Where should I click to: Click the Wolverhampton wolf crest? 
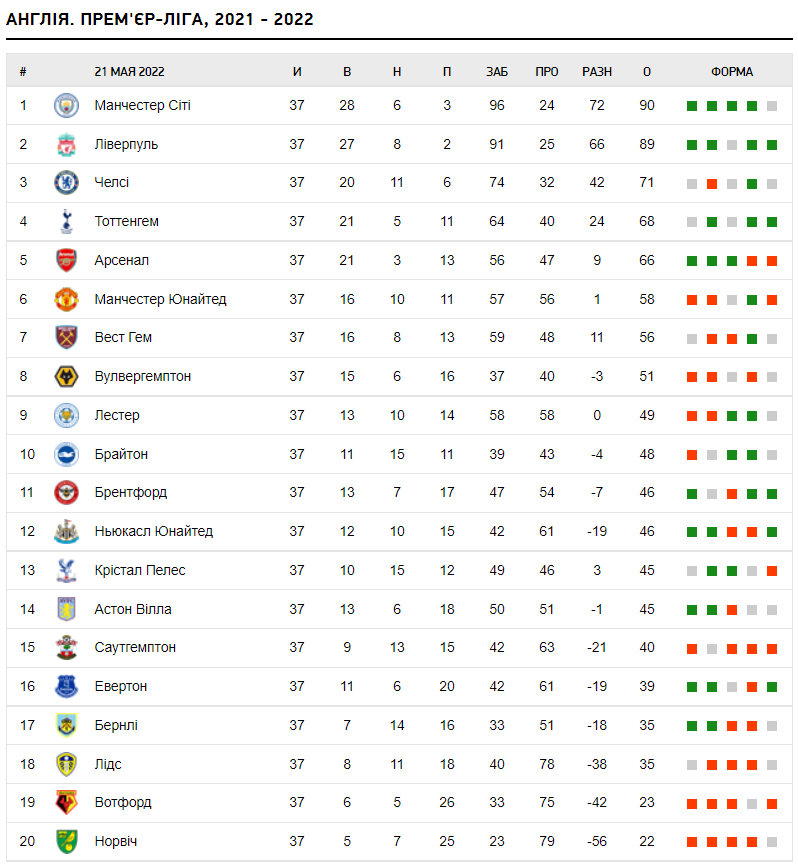click(66, 377)
